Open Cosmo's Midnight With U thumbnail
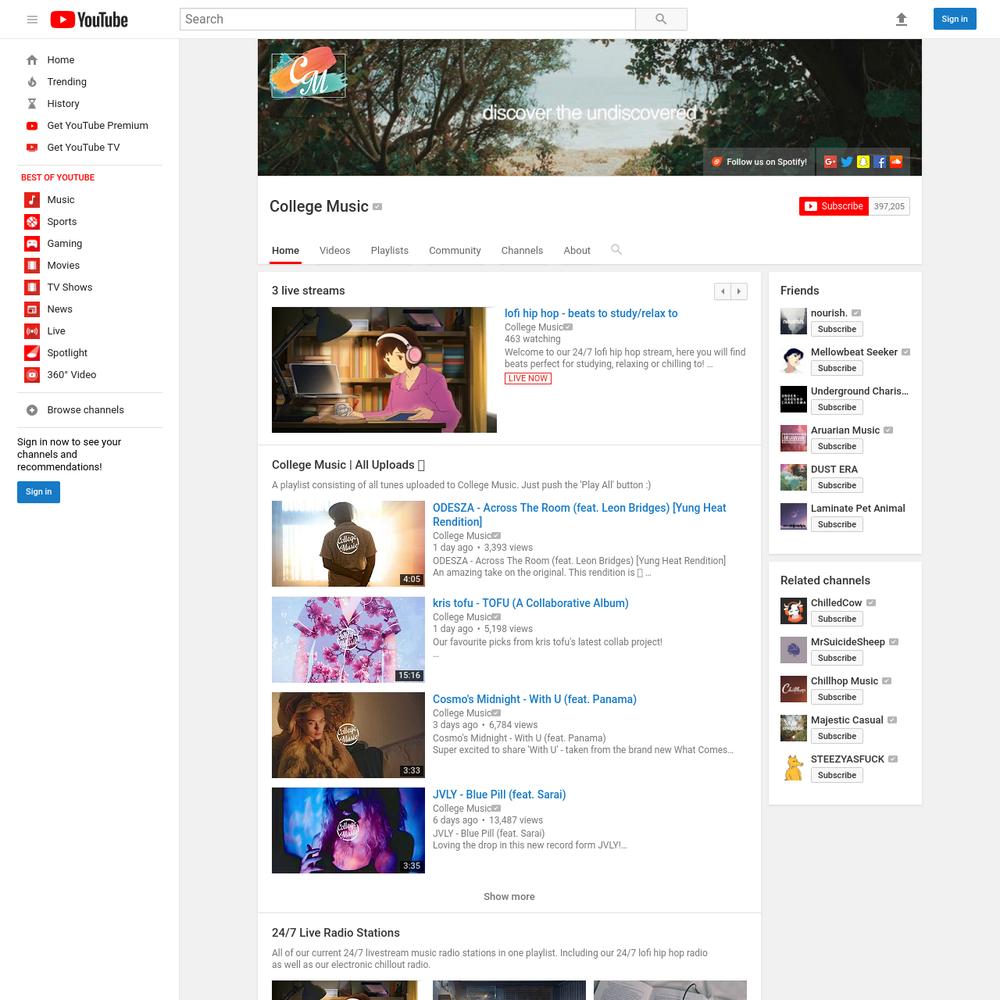The height and width of the screenshot is (1000, 1000). pos(348,735)
